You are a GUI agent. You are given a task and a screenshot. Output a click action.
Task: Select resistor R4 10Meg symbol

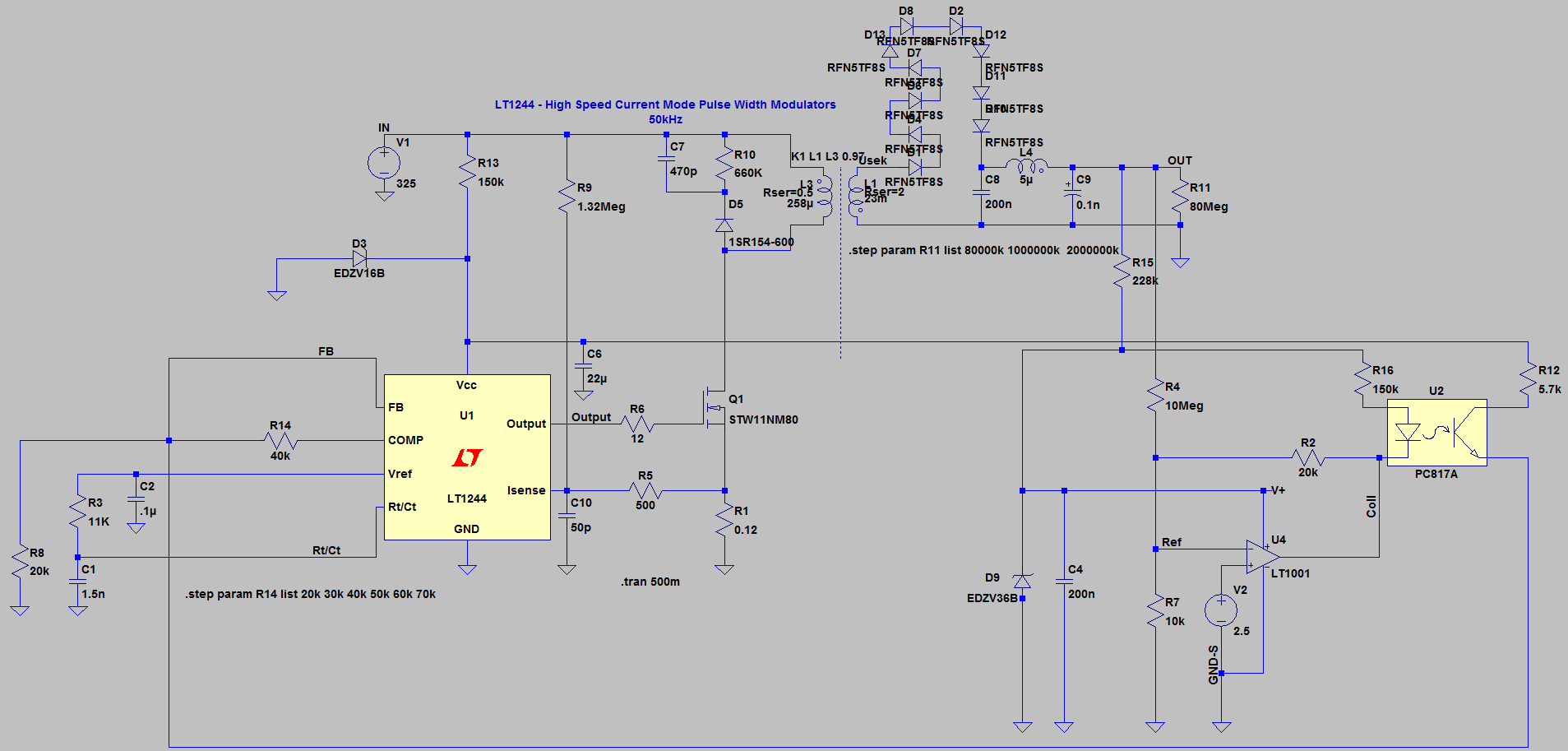(1155, 396)
